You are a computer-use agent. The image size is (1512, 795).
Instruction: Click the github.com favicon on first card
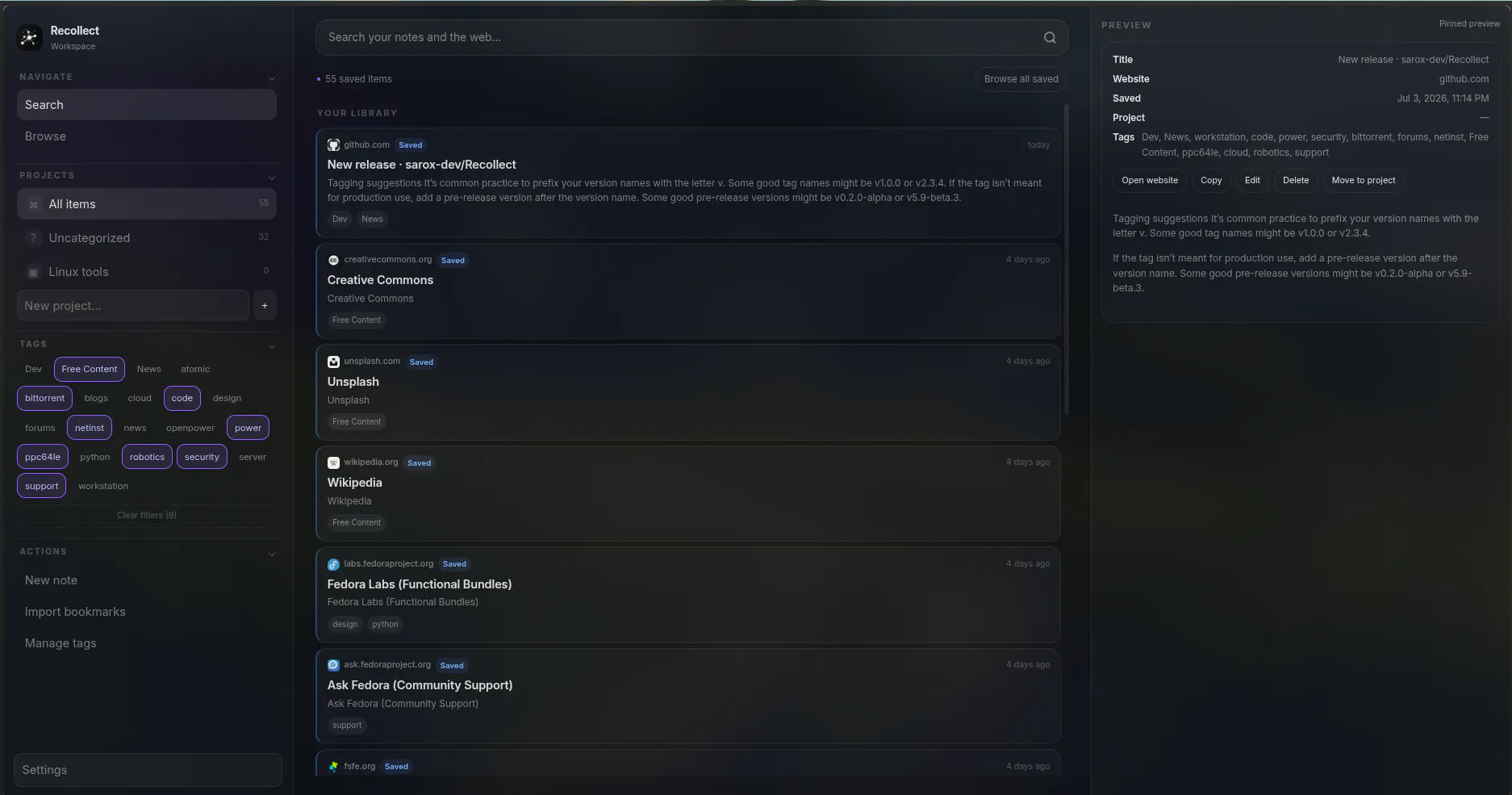coord(333,145)
